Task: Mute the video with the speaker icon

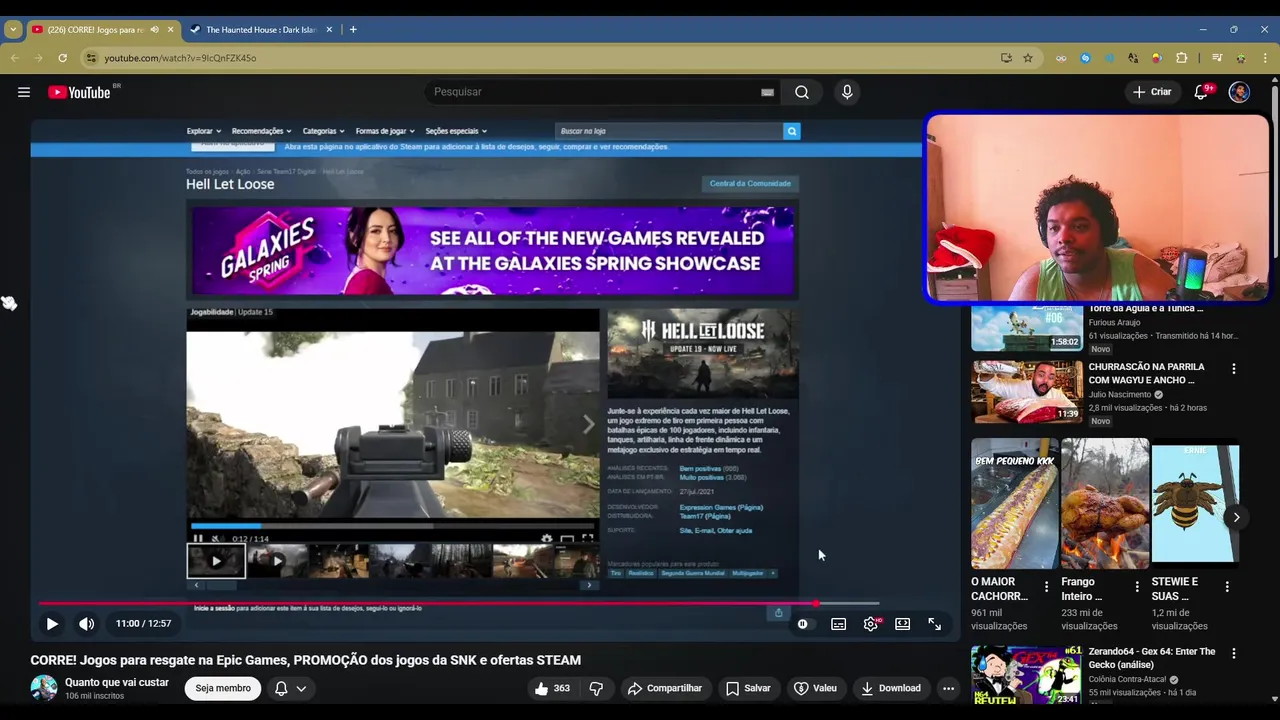Action: 87,624
